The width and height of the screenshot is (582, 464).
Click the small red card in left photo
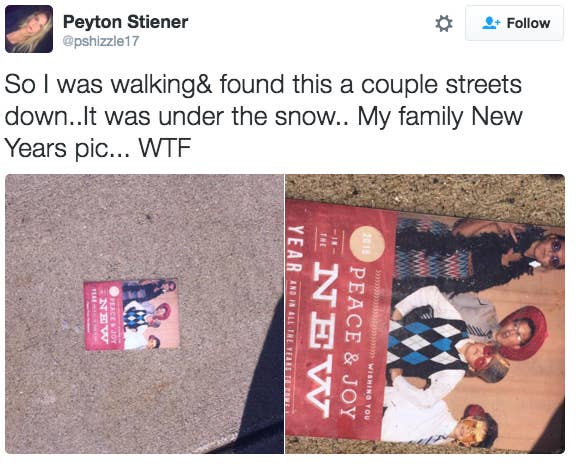click(x=131, y=315)
